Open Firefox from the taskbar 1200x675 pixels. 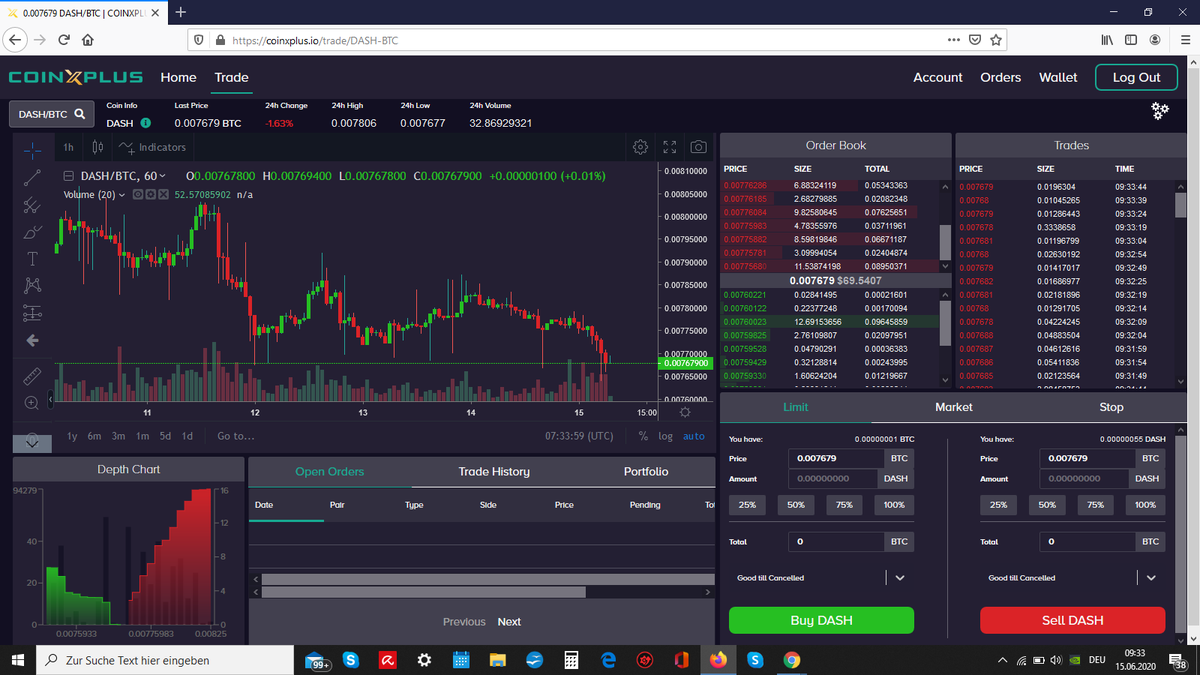pyautogui.click(x=718, y=660)
